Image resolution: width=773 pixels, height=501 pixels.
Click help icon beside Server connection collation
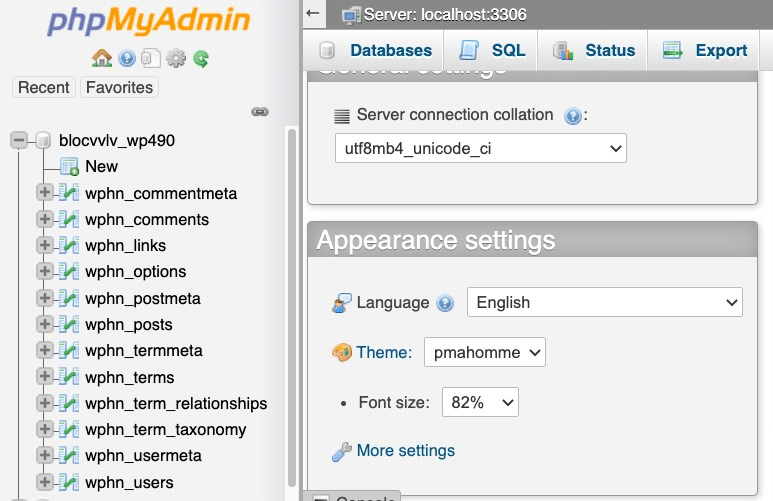(x=573, y=116)
